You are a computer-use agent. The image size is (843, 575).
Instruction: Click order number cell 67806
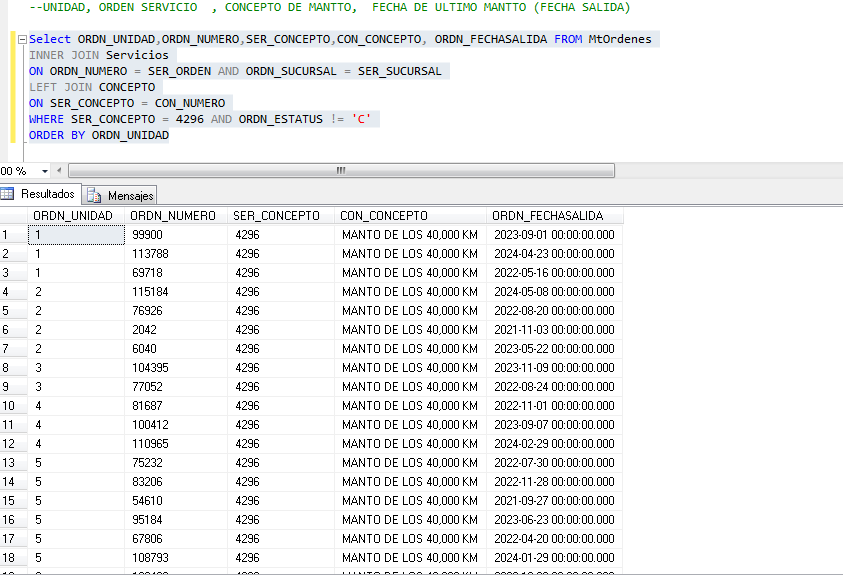(176, 539)
